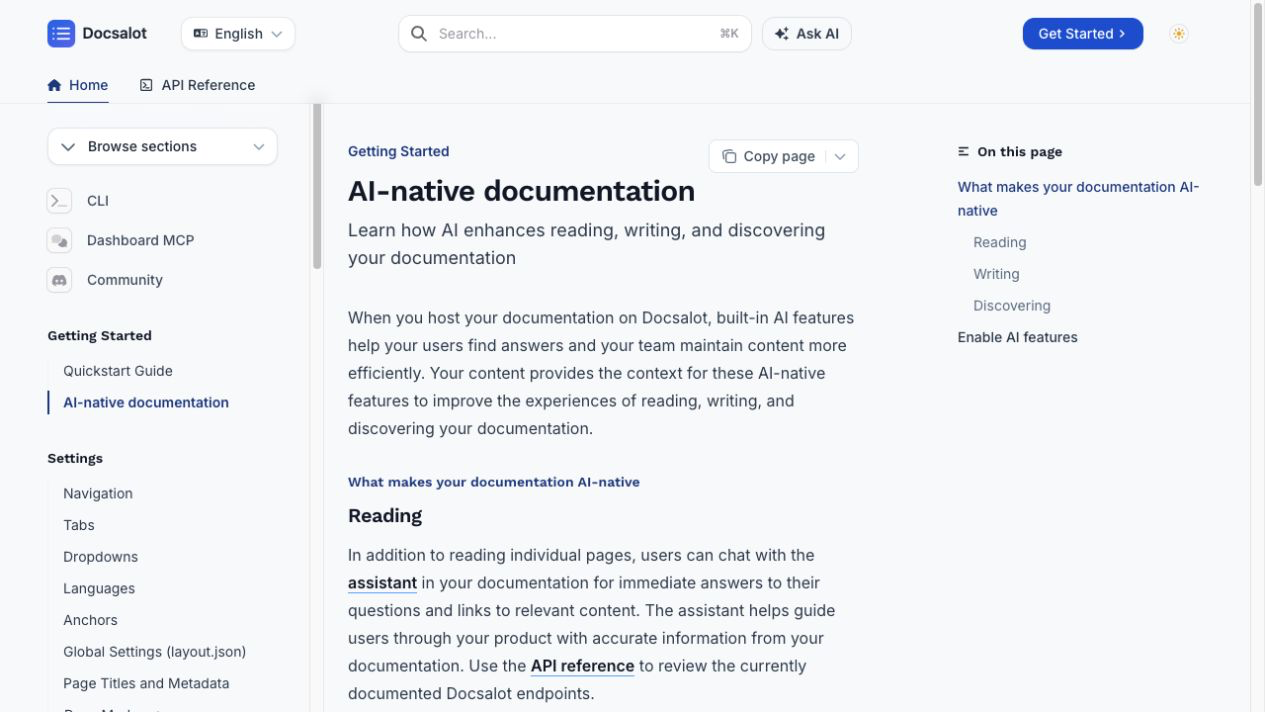The image size is (1265, 712).
Task: Follow the assistant link in Reading
Action: 382,583
